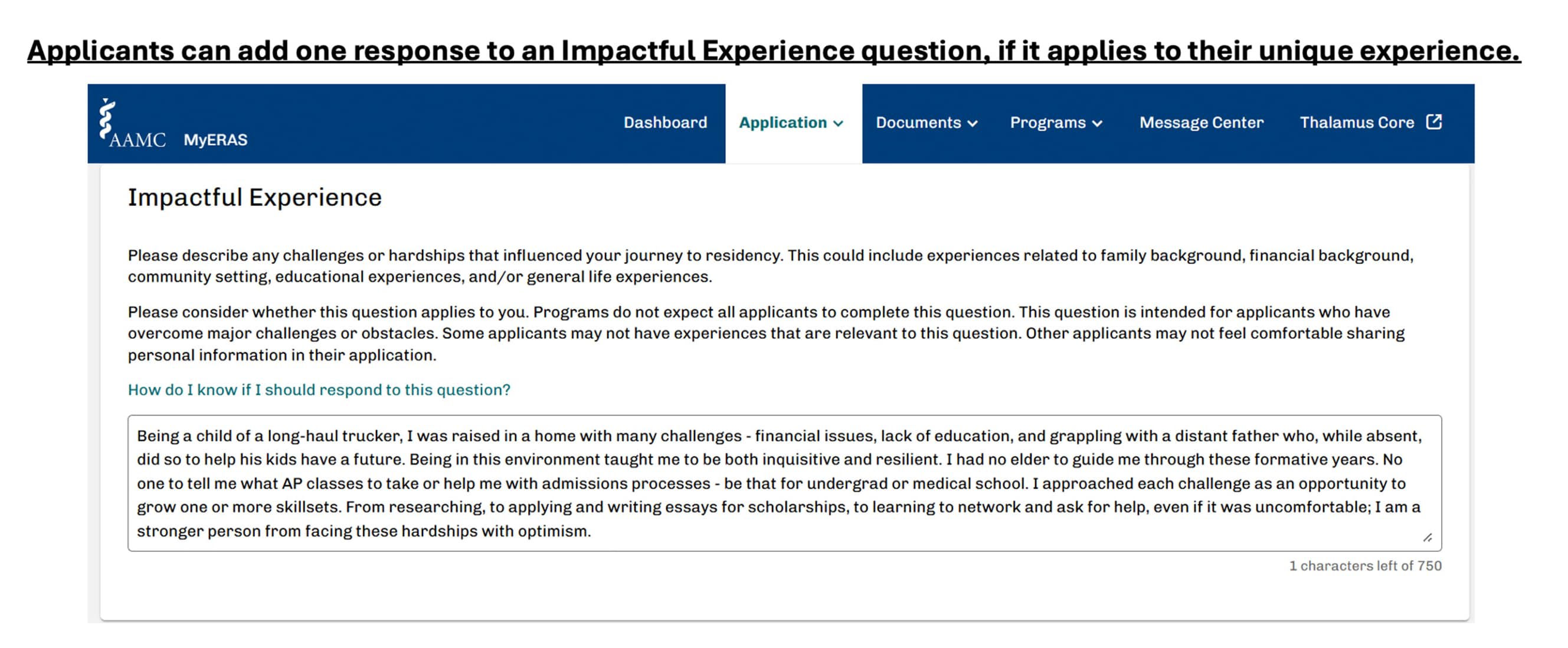Screen dimensions: 1568x648
Task: Open the Programs menu label
Action: click(1048, 122)
